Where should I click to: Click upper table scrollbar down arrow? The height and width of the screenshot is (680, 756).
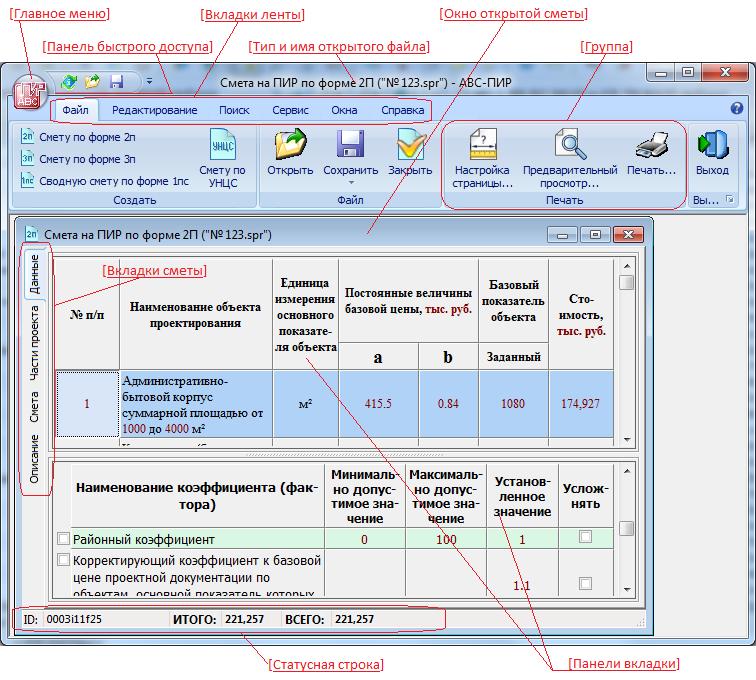click(x=627, y=439)
